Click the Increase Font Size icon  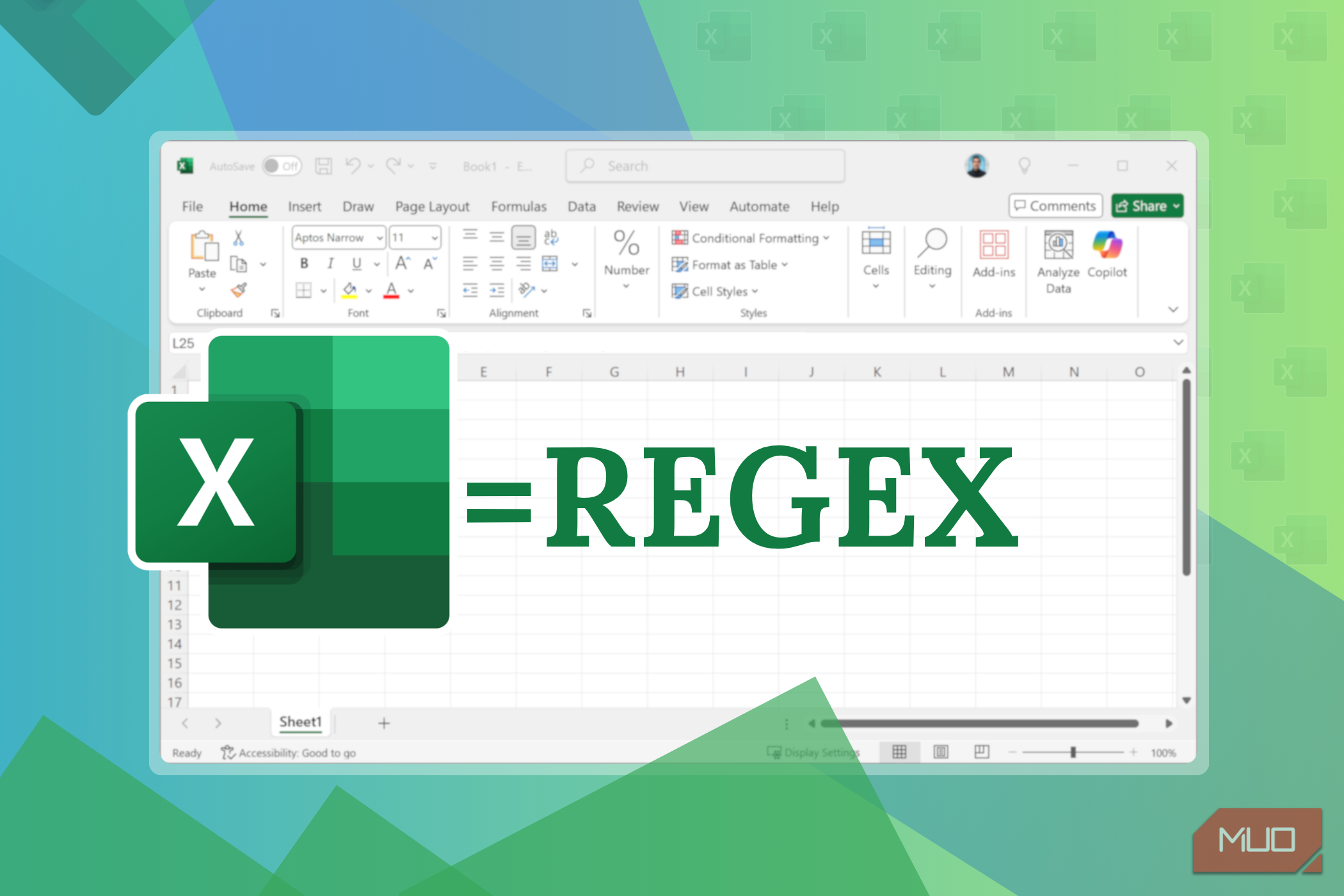pyautogui.click(x=403, y=263)
